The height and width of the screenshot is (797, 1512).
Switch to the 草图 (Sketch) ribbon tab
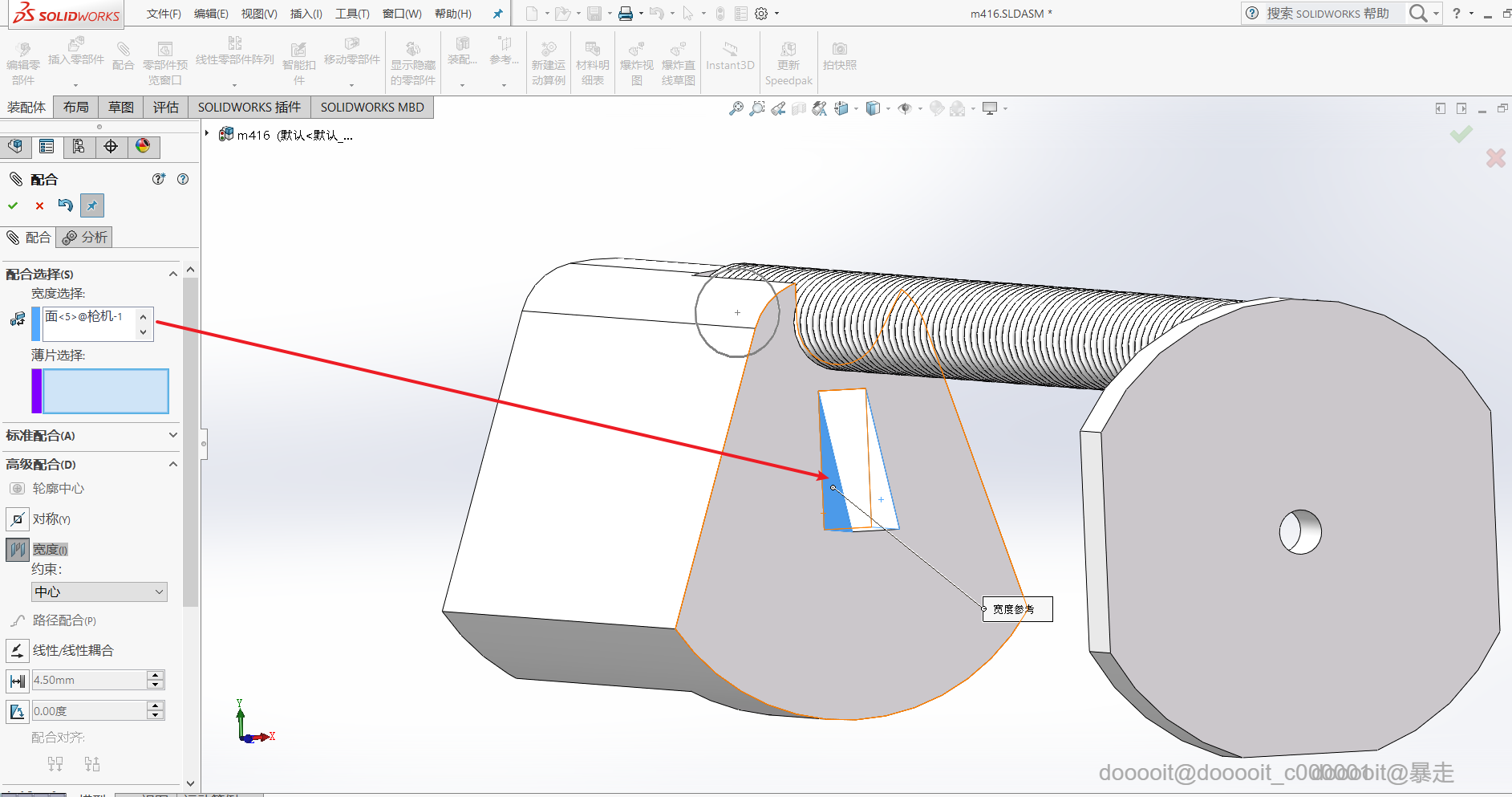121,107
